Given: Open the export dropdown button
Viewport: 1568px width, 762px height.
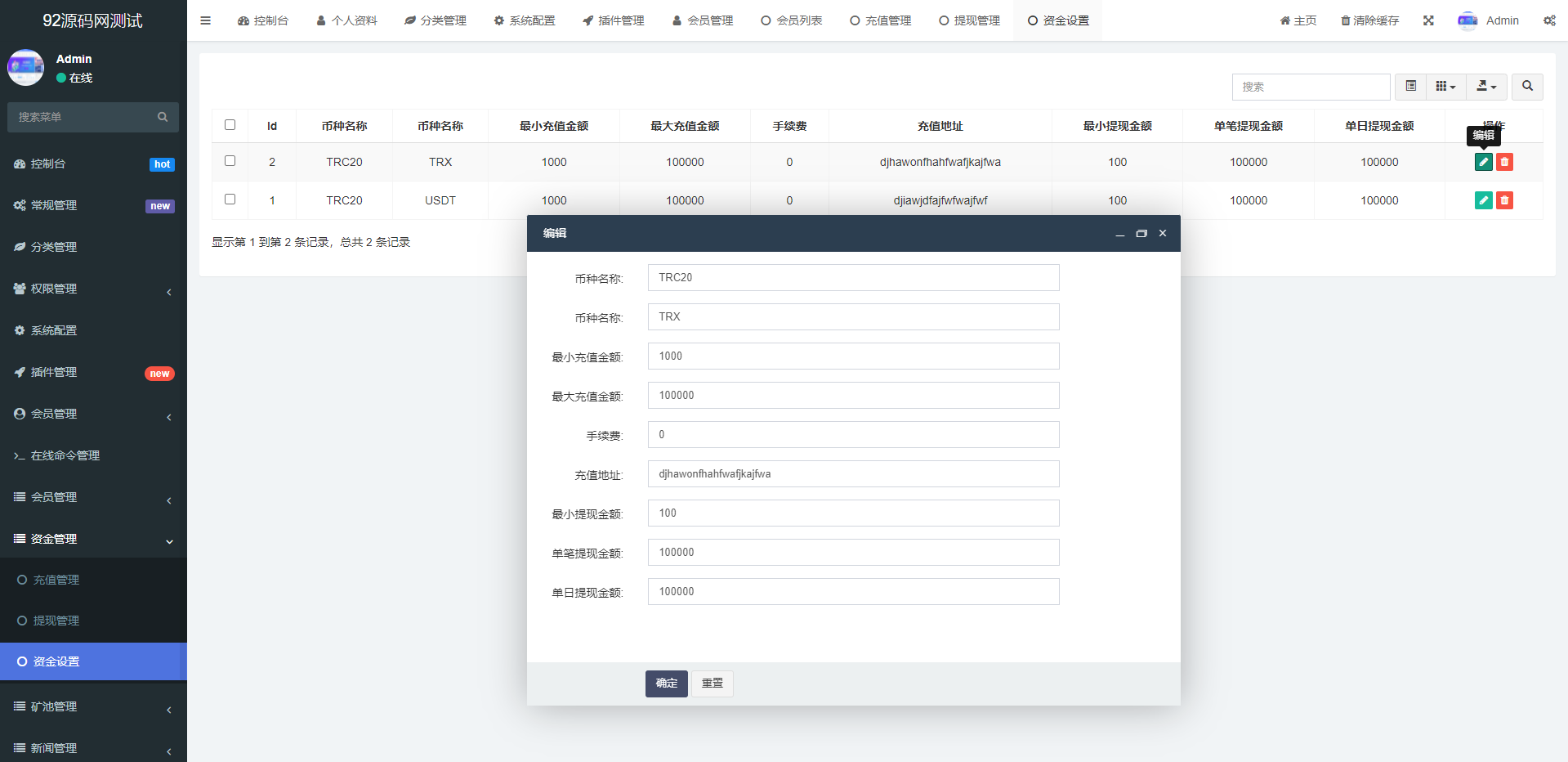Looking at the screenshot, I should tap(1486, 87).
